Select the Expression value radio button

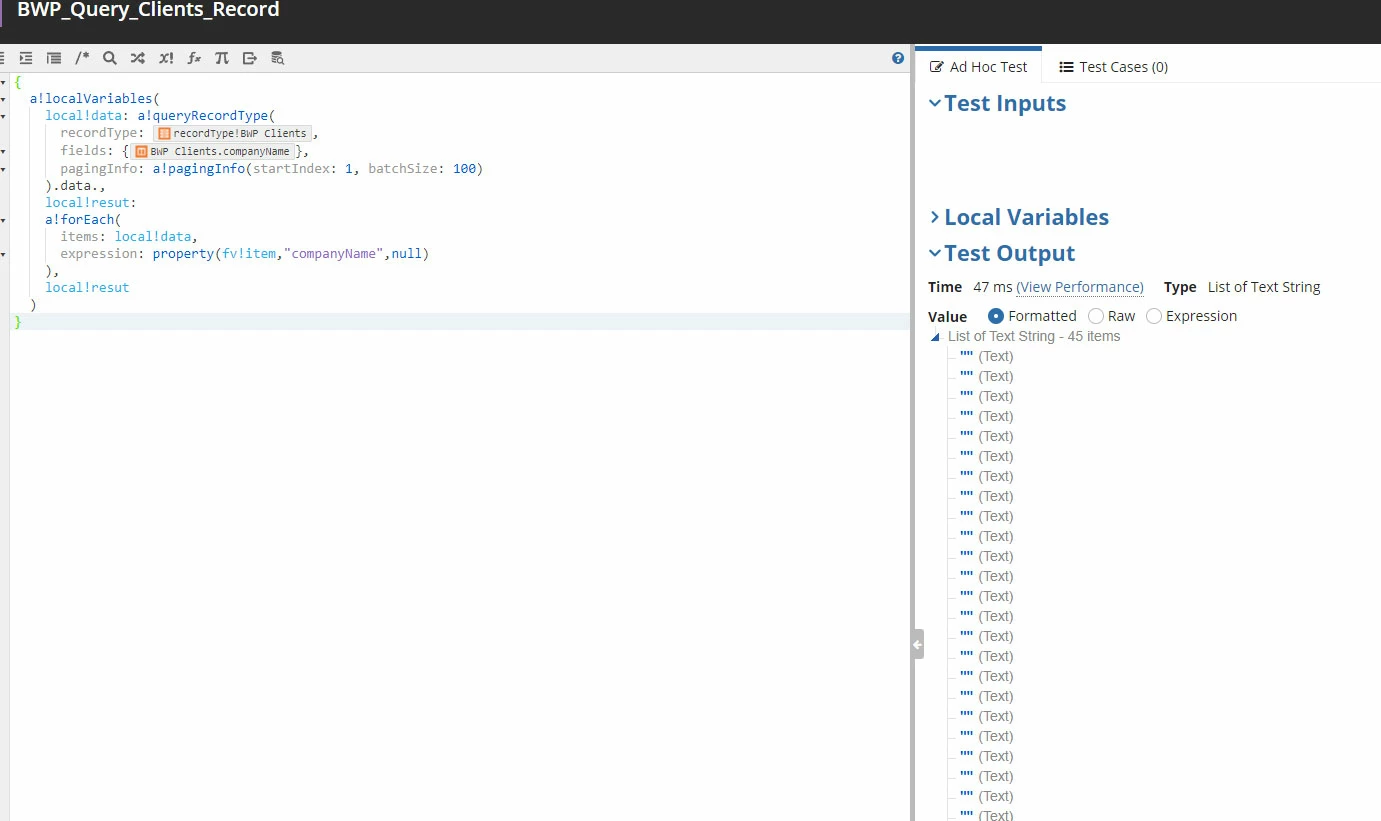pos(1154,316)
